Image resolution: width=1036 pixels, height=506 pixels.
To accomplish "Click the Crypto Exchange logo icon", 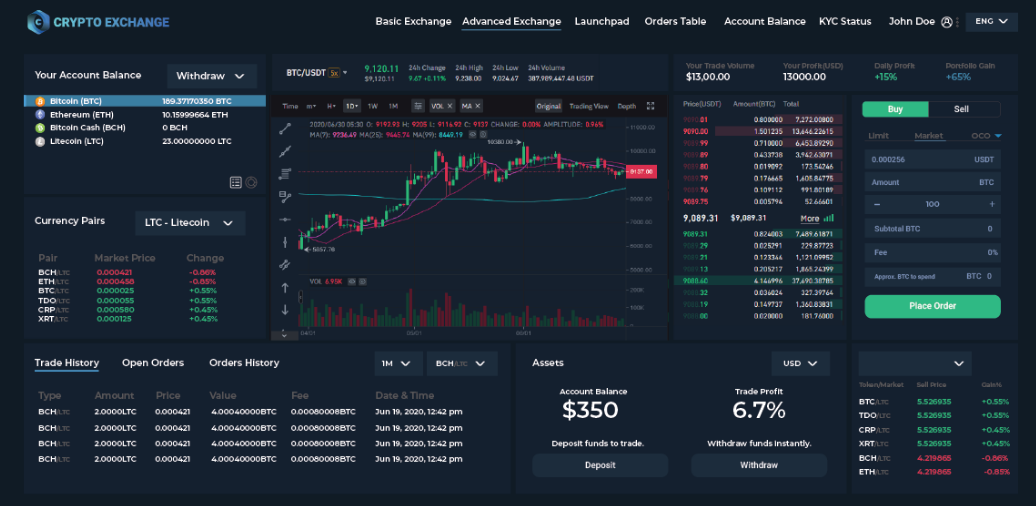I will coord(38,21).
